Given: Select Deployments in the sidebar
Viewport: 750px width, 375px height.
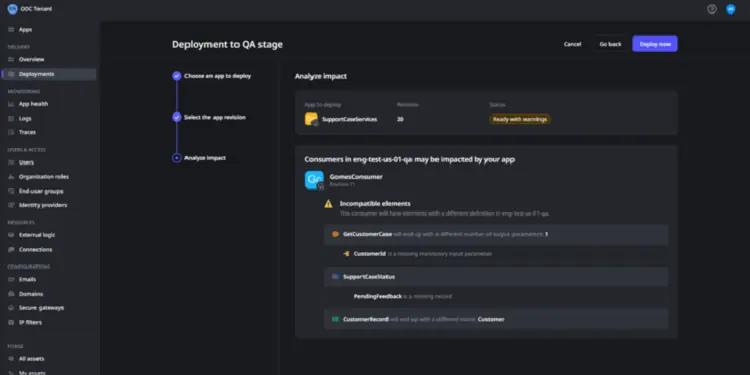Looking at the screenshot, I should coord(49,74).
